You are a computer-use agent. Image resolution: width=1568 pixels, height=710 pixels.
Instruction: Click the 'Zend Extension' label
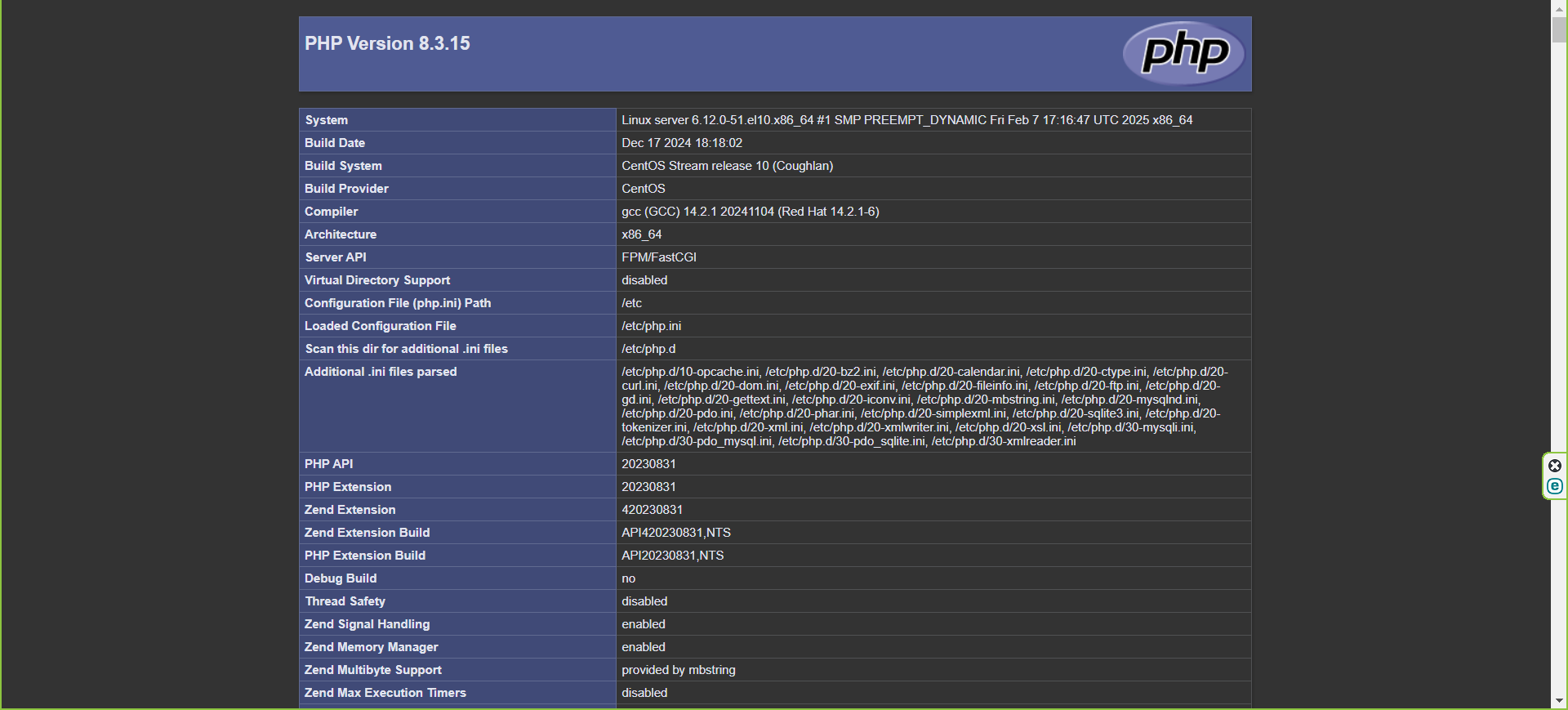pos(350,510)
